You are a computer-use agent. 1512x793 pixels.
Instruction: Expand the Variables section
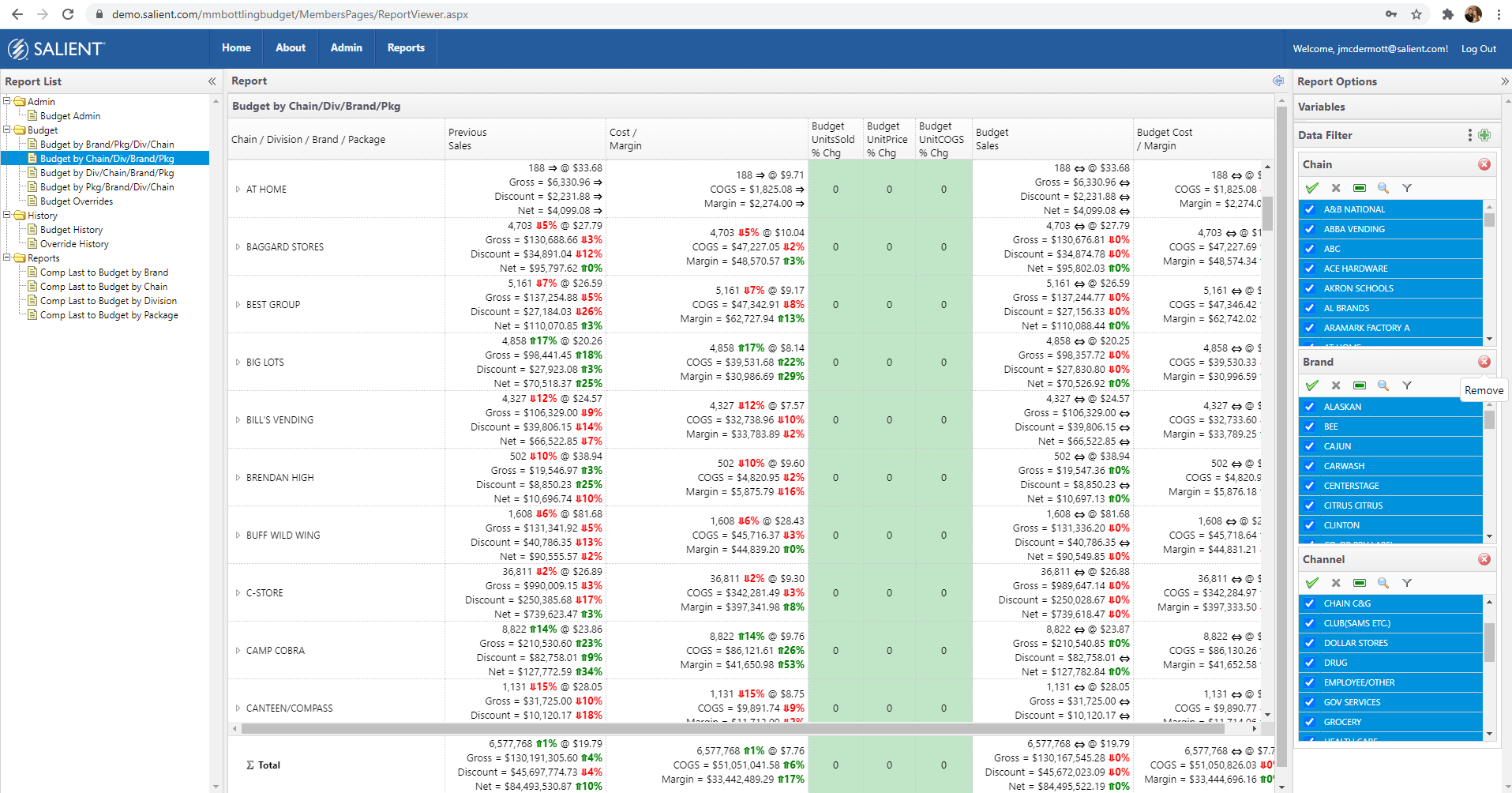coord(1397,107)
